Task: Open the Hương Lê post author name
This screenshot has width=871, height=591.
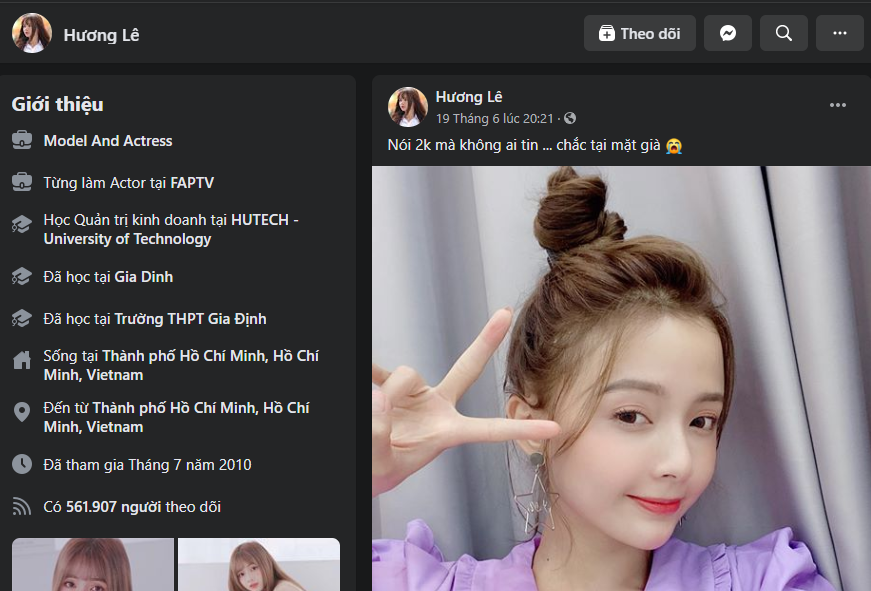Action: [469, 97]
